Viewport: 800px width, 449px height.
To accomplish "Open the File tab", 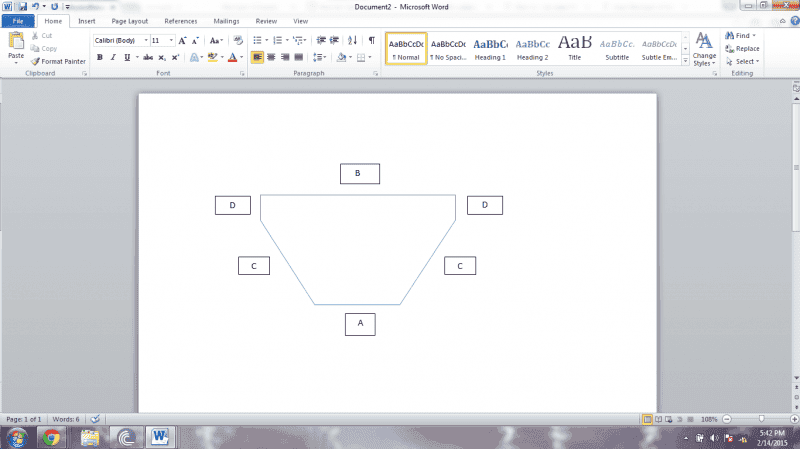I will pos(18,21).
